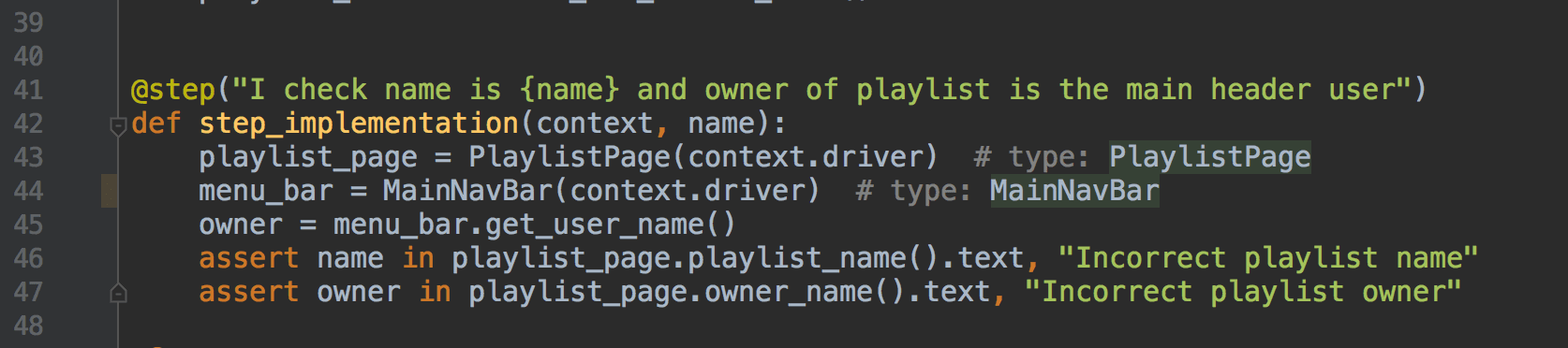Click the highlighted MainNavBar type comment
1568x348 pixels.
tap(1074, 191)
